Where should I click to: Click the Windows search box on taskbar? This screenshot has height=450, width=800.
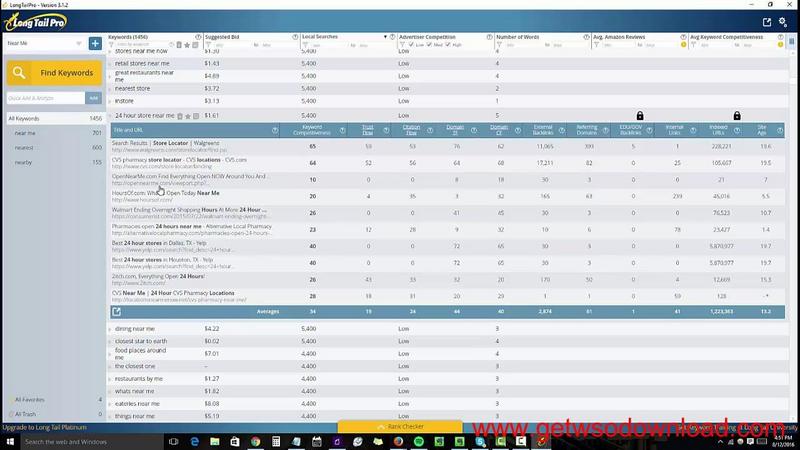pyautogui.click(x=92, y=442)
